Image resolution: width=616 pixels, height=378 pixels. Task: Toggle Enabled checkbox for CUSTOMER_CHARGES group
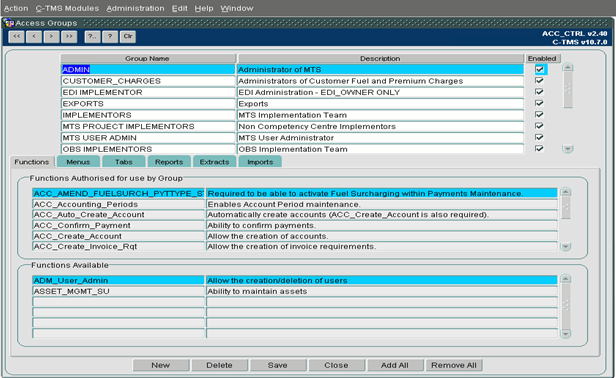click(539, 81)
